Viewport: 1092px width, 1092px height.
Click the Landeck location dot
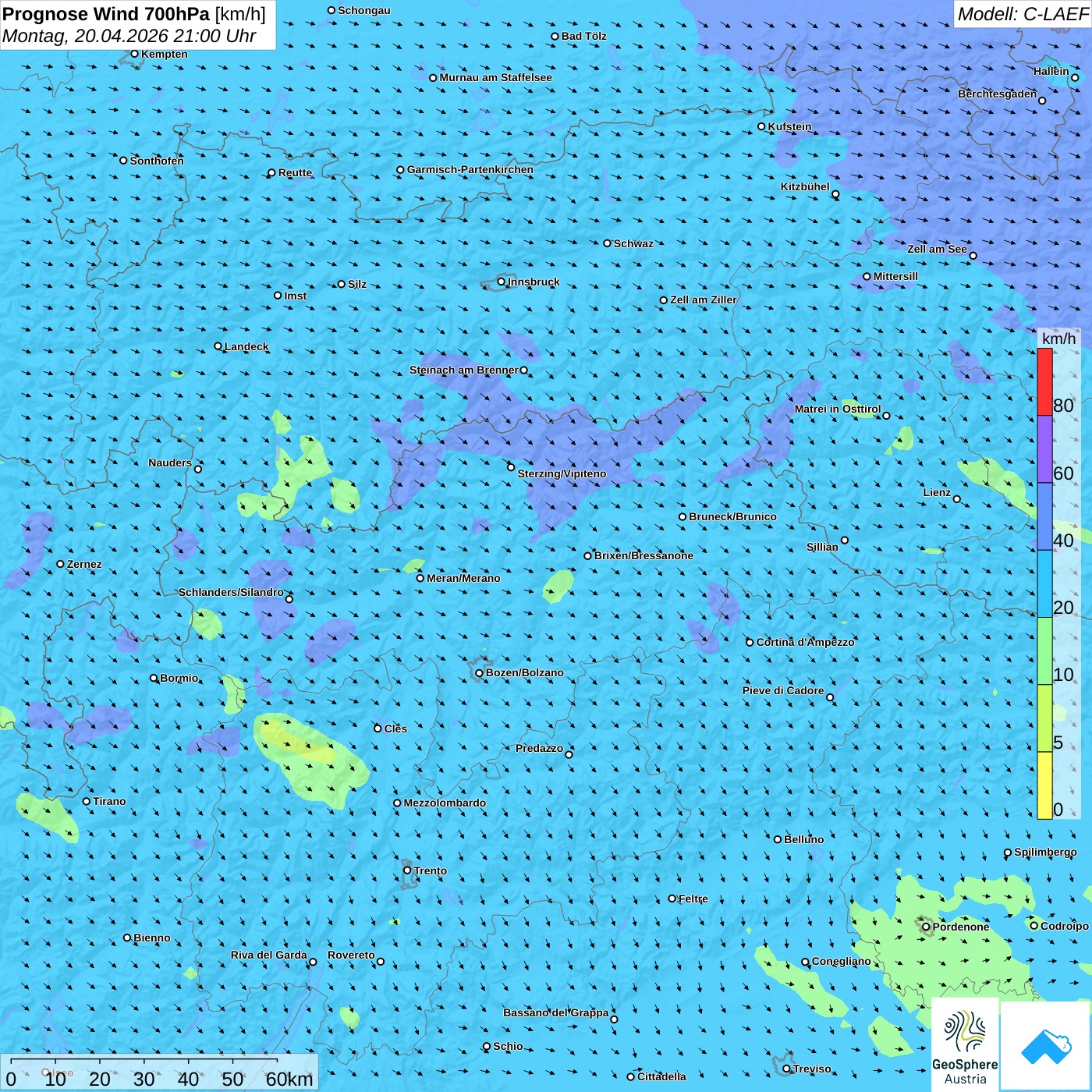click(x=218, y=346)
